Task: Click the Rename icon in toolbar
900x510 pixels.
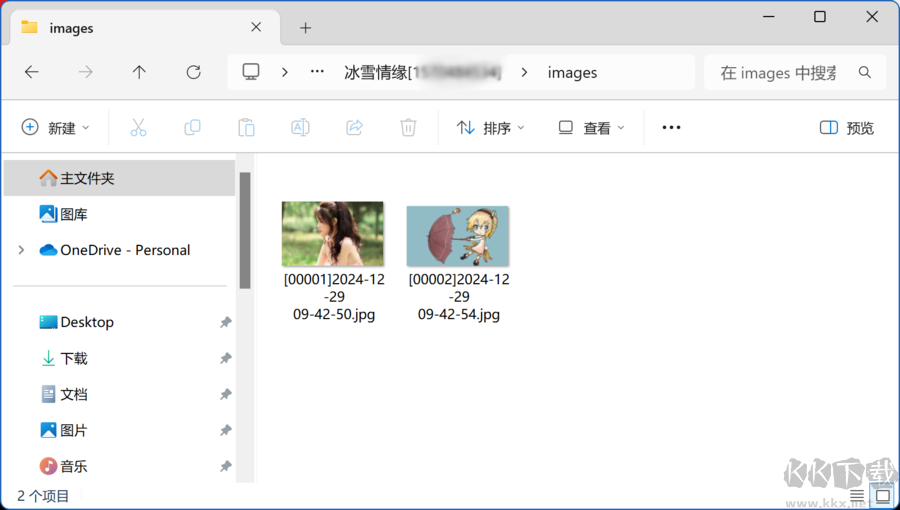Action: [x=300, y=127]
